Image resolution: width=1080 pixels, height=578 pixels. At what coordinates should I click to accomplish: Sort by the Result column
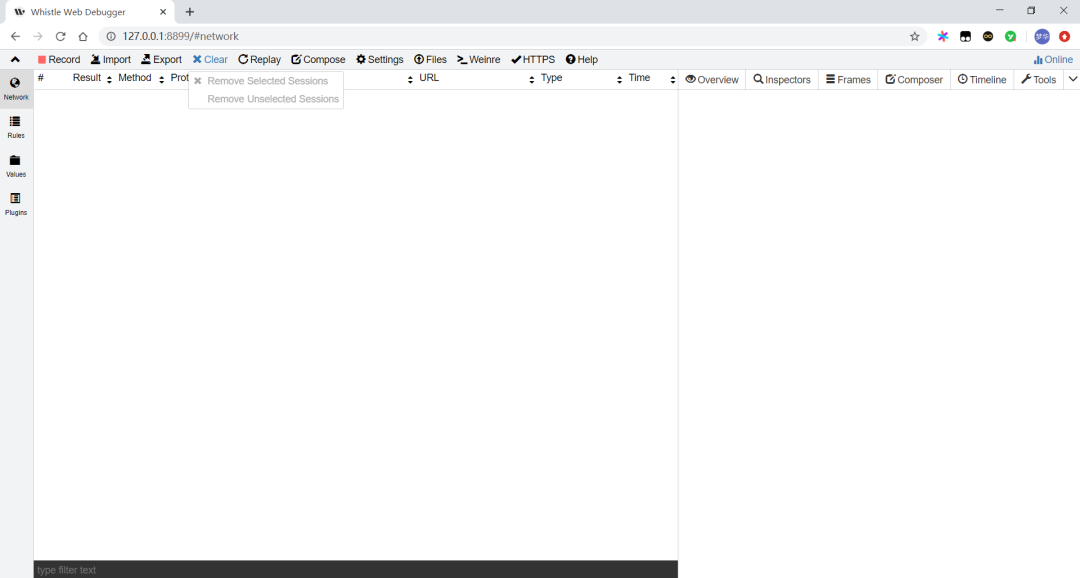pos(92,79)
